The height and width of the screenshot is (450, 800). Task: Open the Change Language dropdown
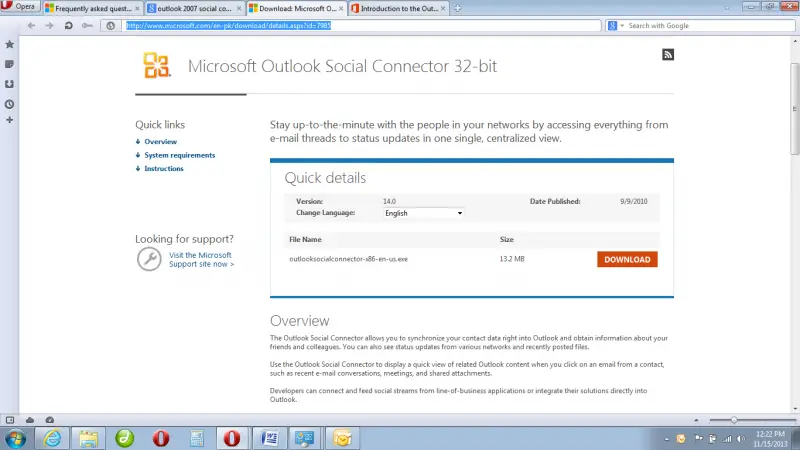click(423, 213)
